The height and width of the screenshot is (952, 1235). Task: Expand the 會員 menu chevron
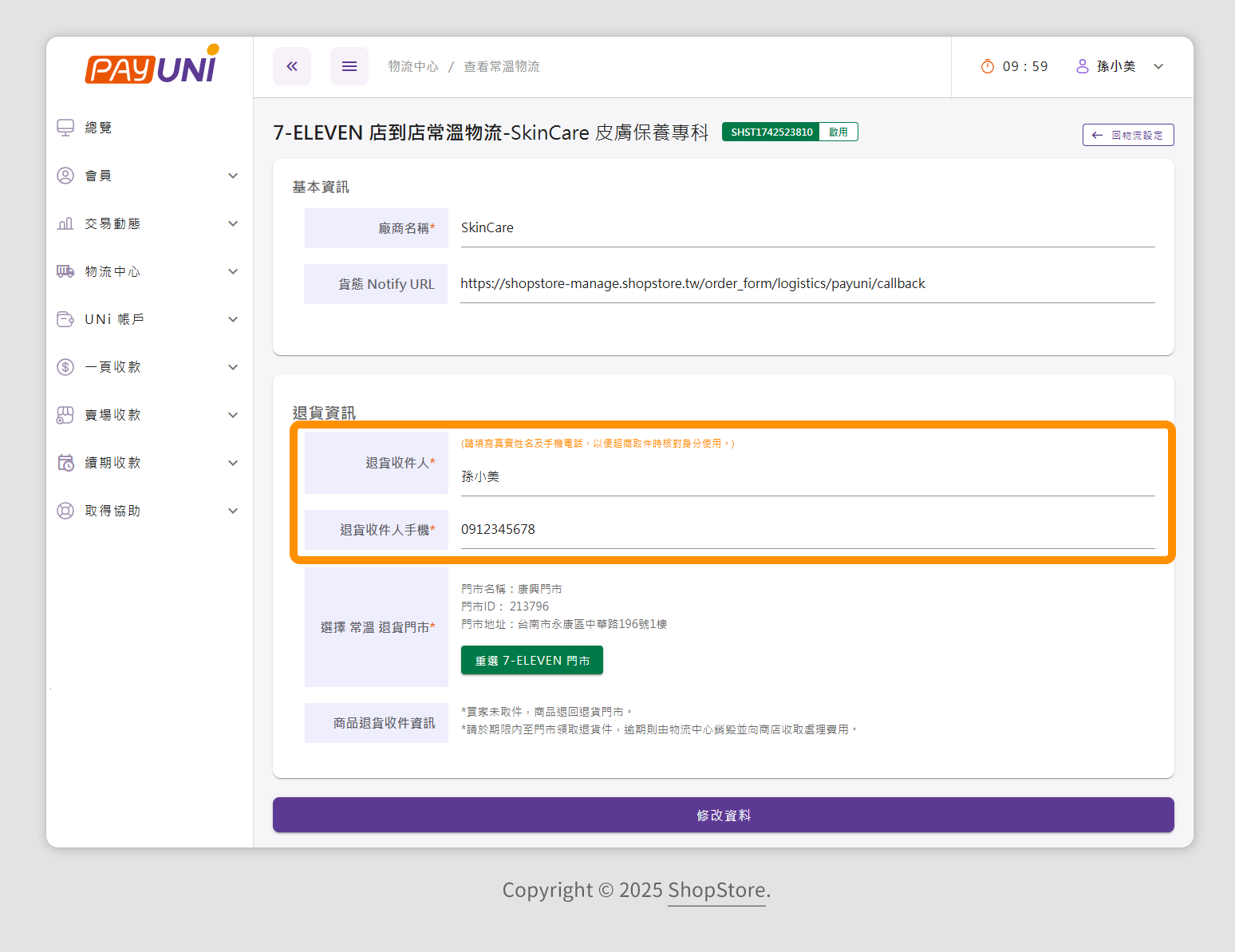(x=233, y=176)
